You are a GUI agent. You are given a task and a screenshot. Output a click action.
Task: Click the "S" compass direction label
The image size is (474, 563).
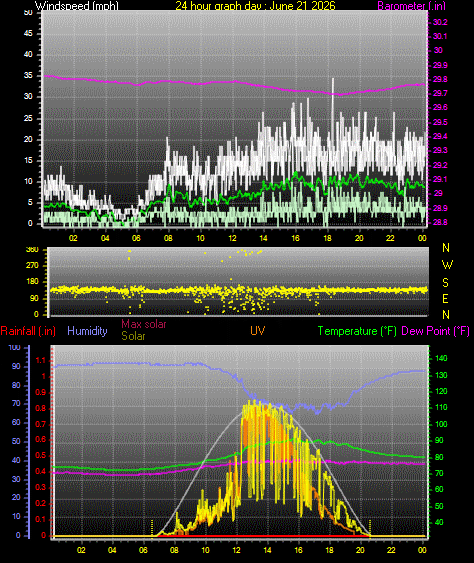tap(445, 283)
